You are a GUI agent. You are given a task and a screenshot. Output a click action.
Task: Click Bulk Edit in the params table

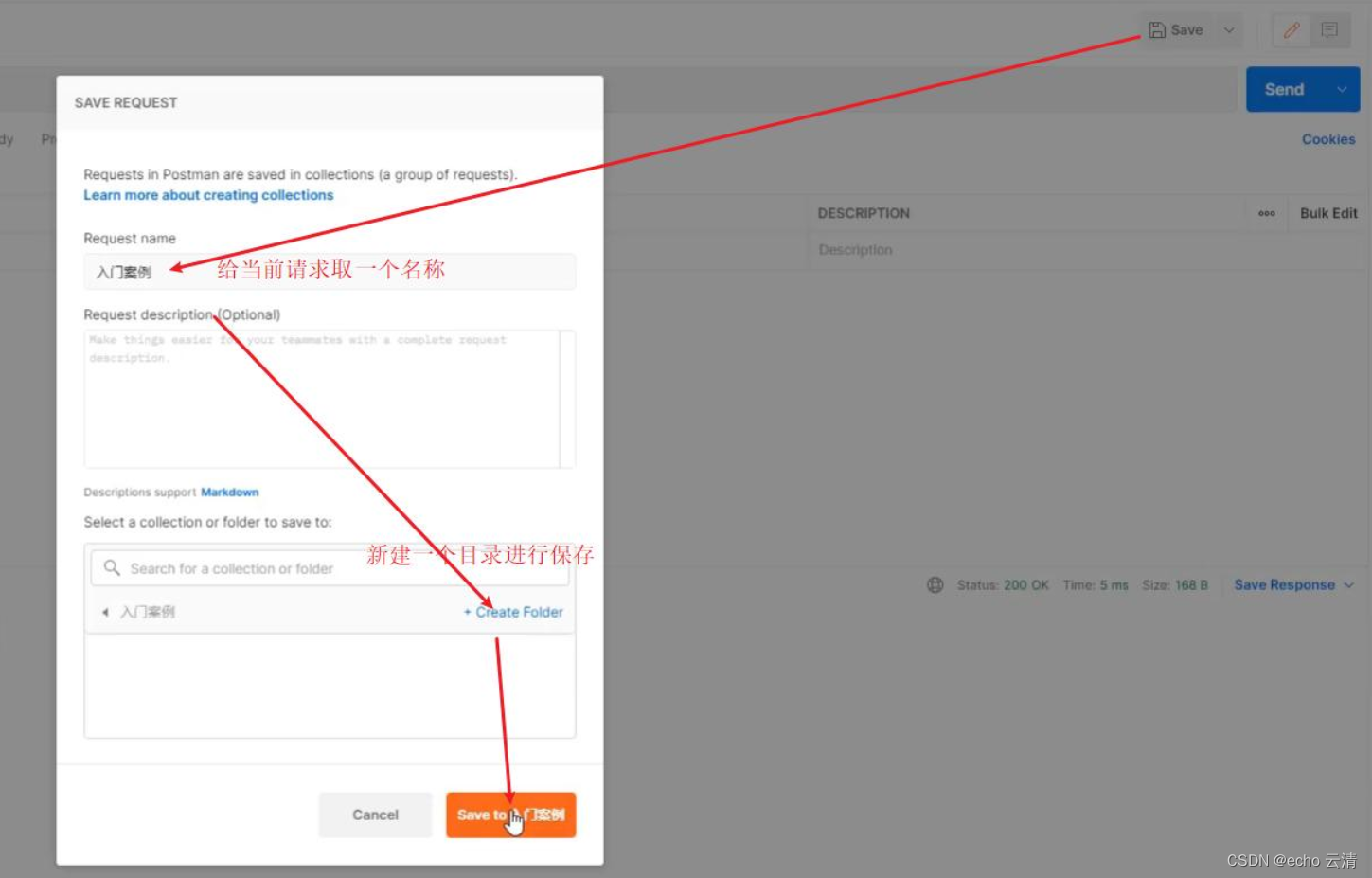(1328, 213)
